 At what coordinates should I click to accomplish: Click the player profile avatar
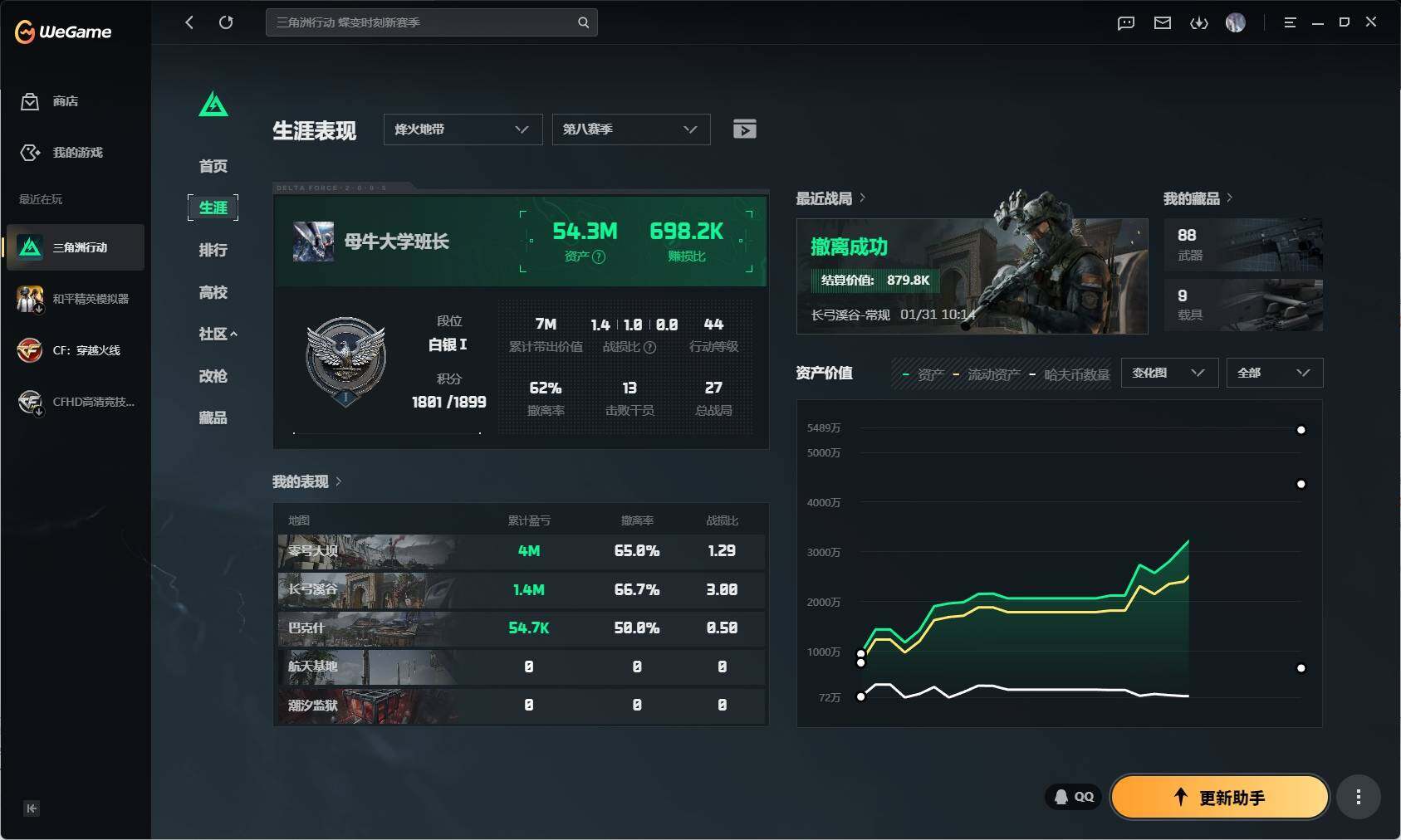[314, 242]
